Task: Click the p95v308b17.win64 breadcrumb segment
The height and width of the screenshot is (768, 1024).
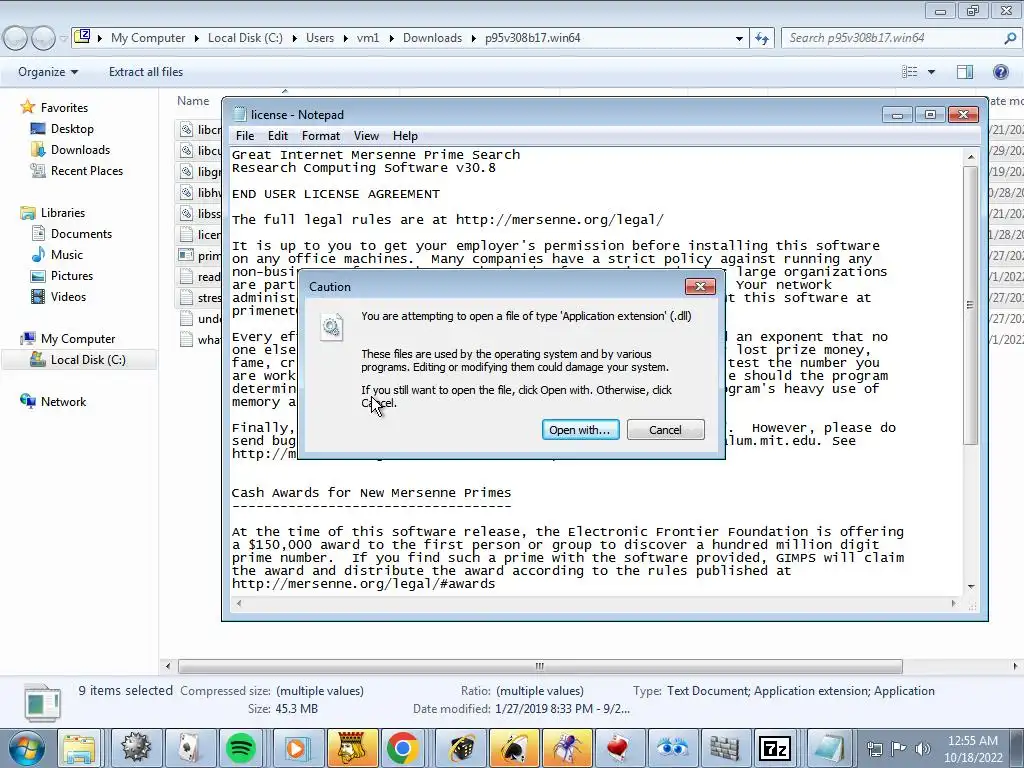Action: pyautogui.click(x=532, y=38)
